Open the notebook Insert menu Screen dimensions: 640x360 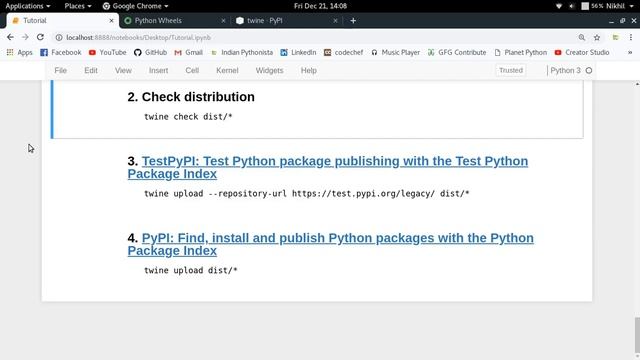(158, 71)
